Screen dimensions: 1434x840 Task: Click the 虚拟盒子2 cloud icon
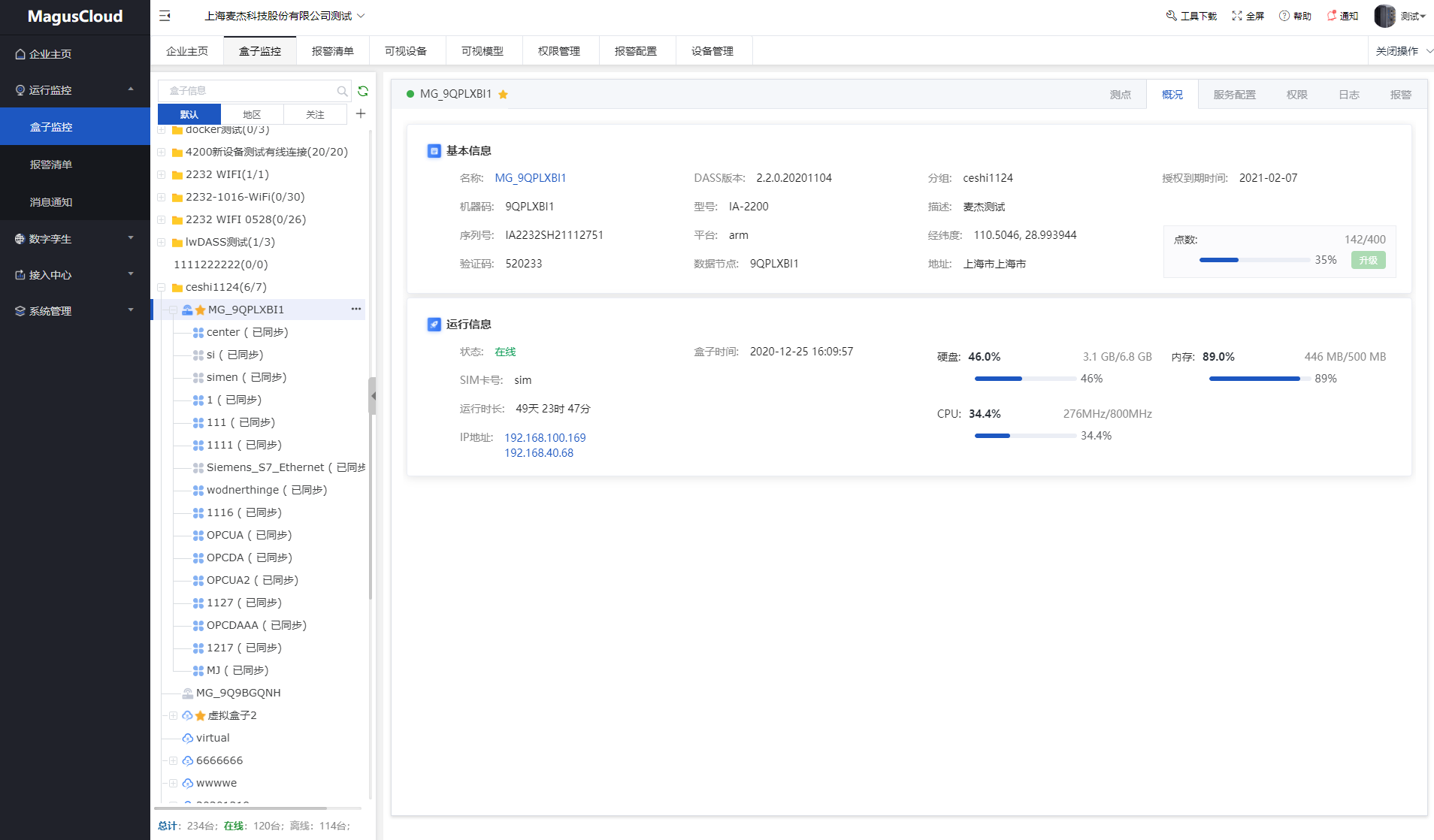tap(188, 715)
